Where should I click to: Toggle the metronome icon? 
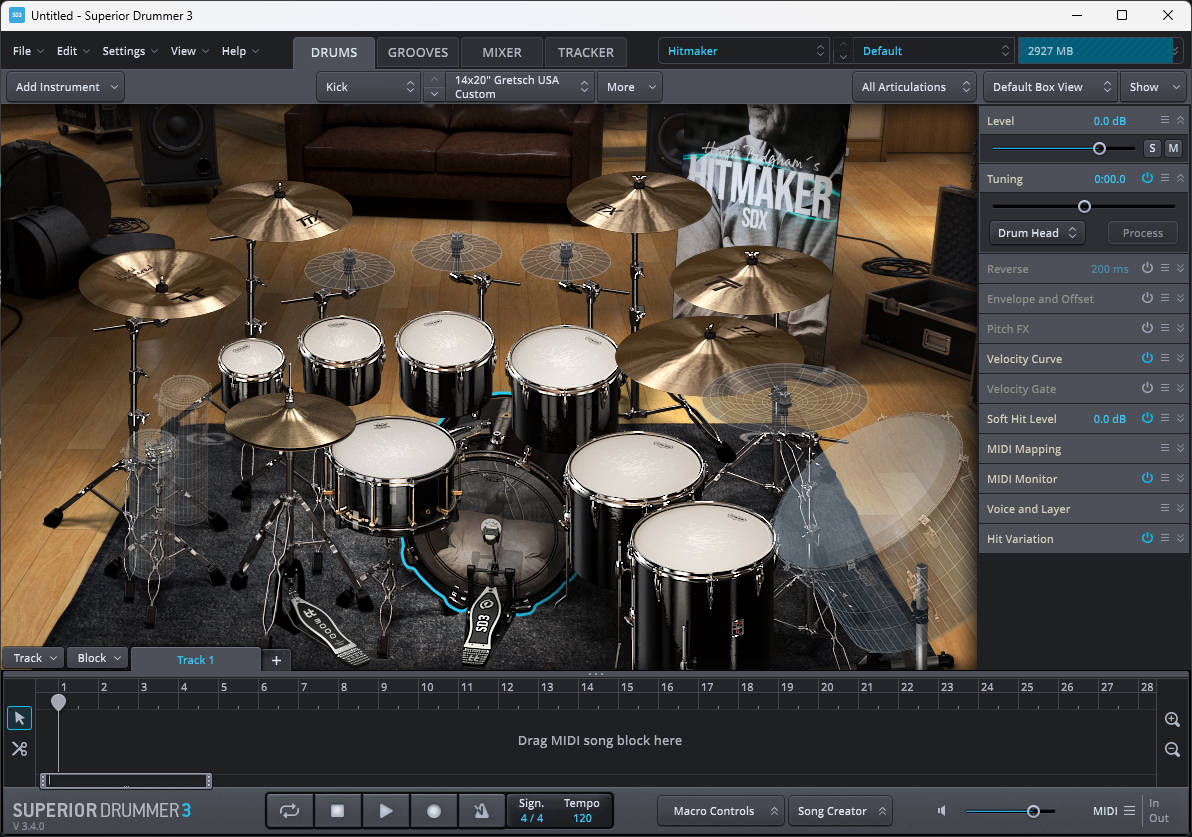pos(481,811)
